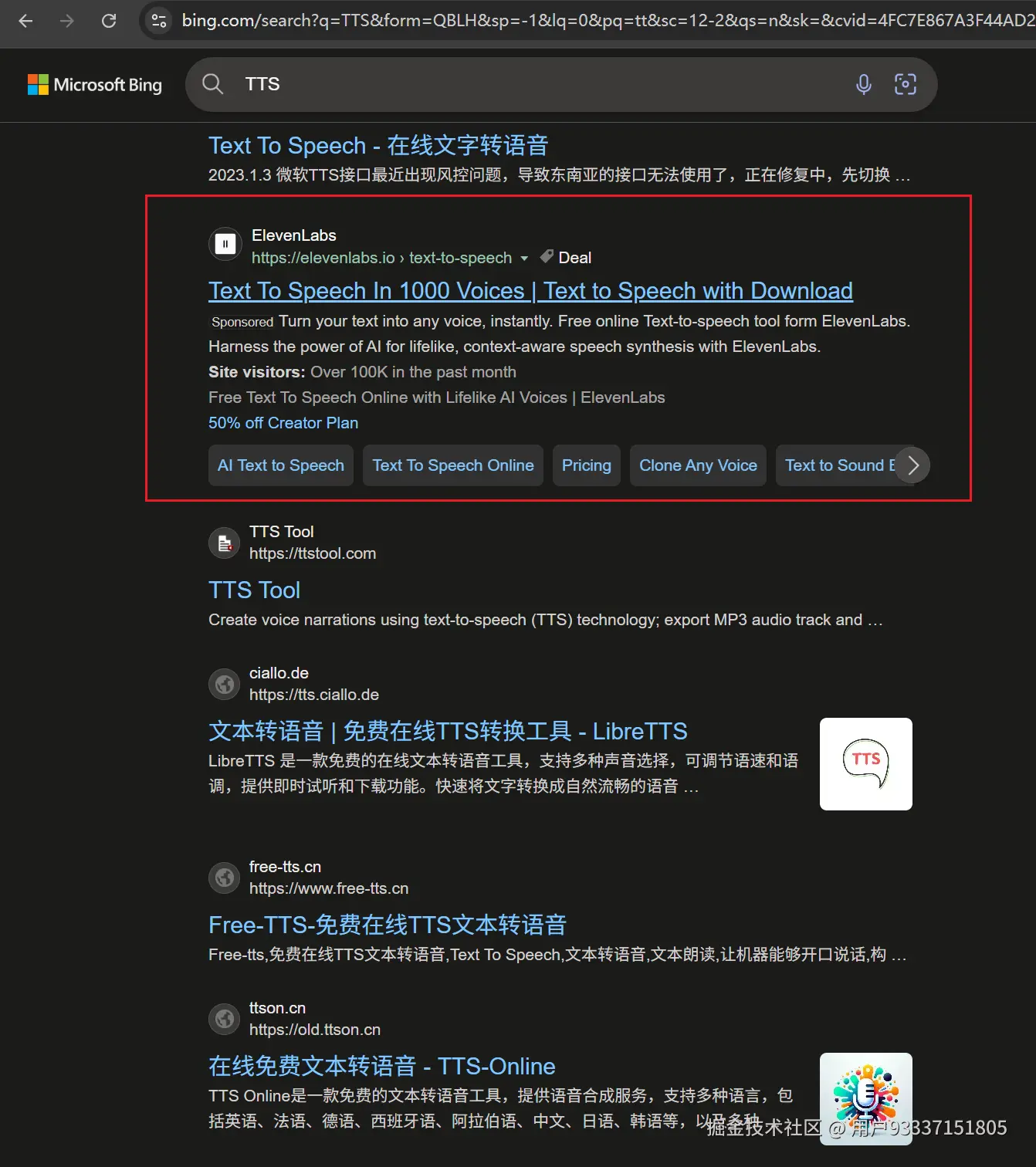Open Text To Speech In 1000 Voices link
1036x1167 pixels.
530,291
